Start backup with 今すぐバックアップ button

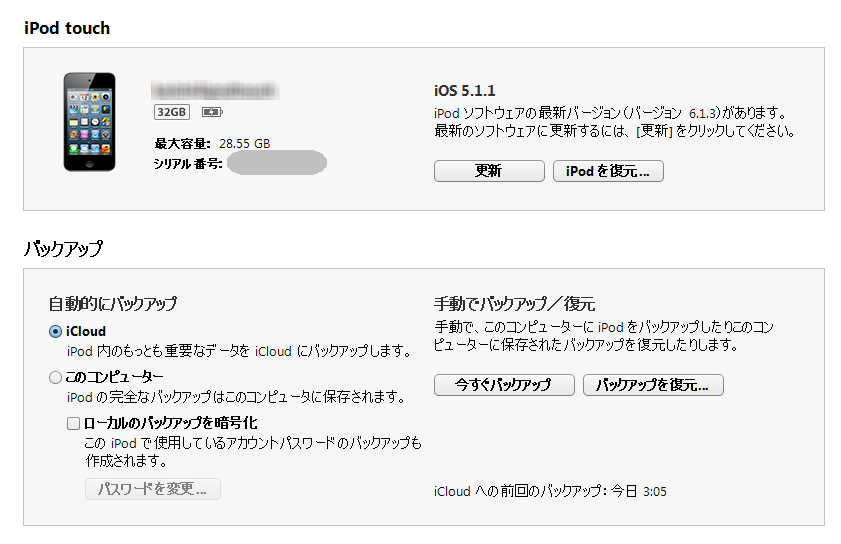[x=504, y=385]
